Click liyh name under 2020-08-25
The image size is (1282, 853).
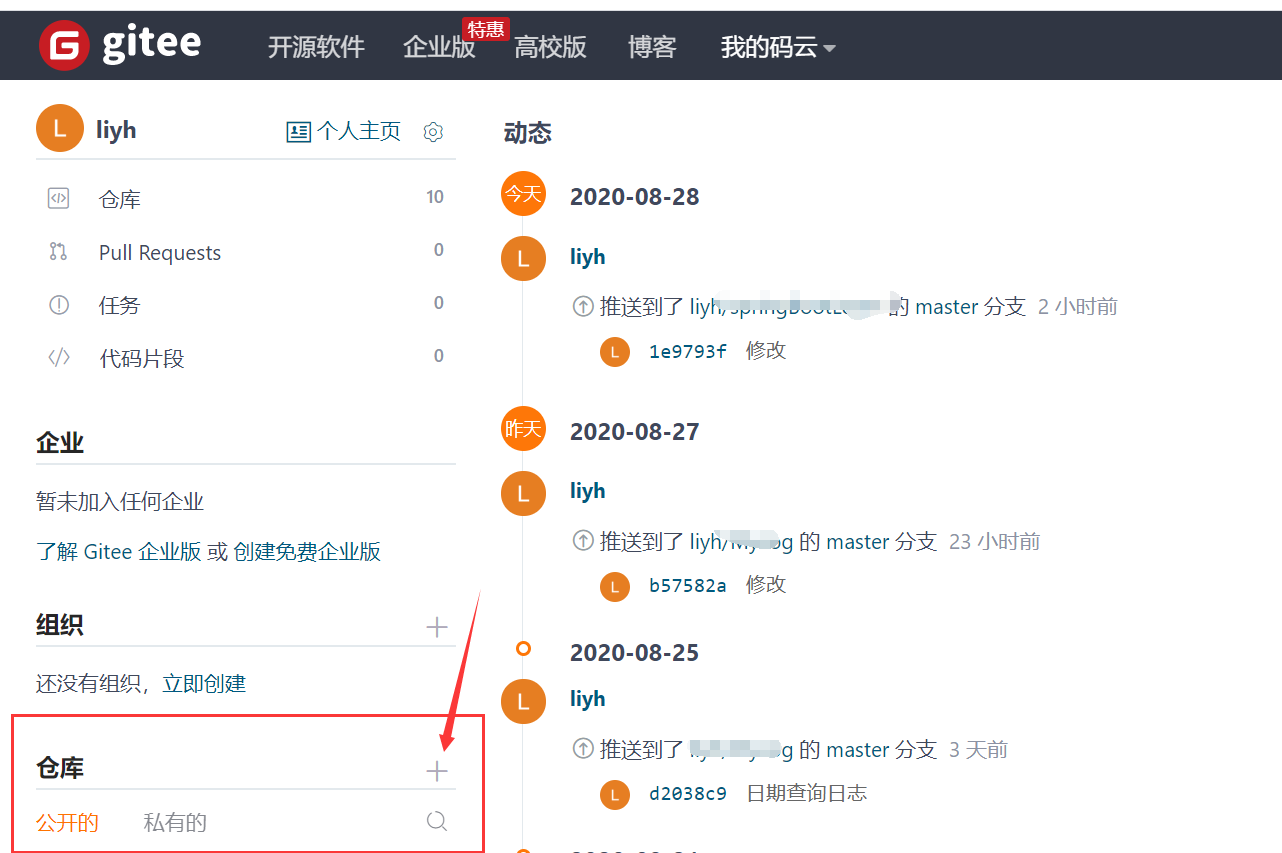[588, 699]
